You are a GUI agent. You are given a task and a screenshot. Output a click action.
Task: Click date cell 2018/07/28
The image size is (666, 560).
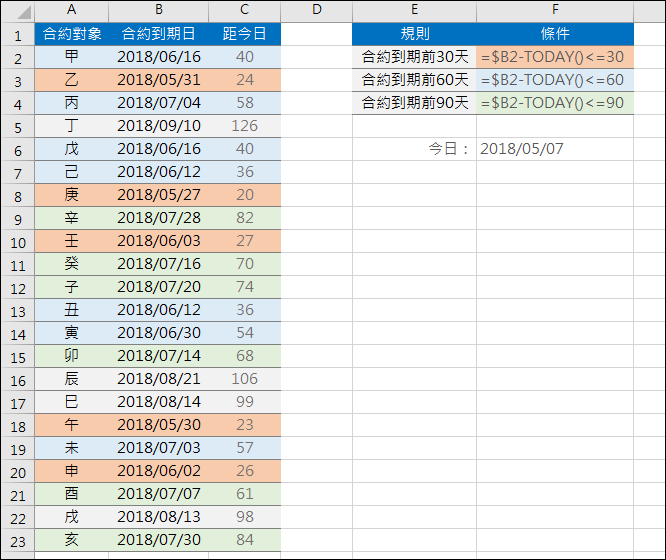(x=158, y=218)
